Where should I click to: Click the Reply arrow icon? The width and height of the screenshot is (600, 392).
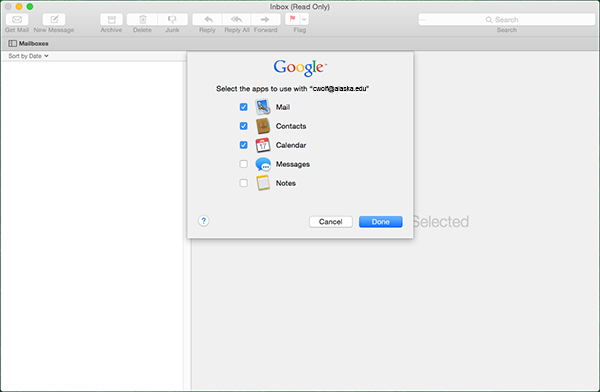pos(208,19)
